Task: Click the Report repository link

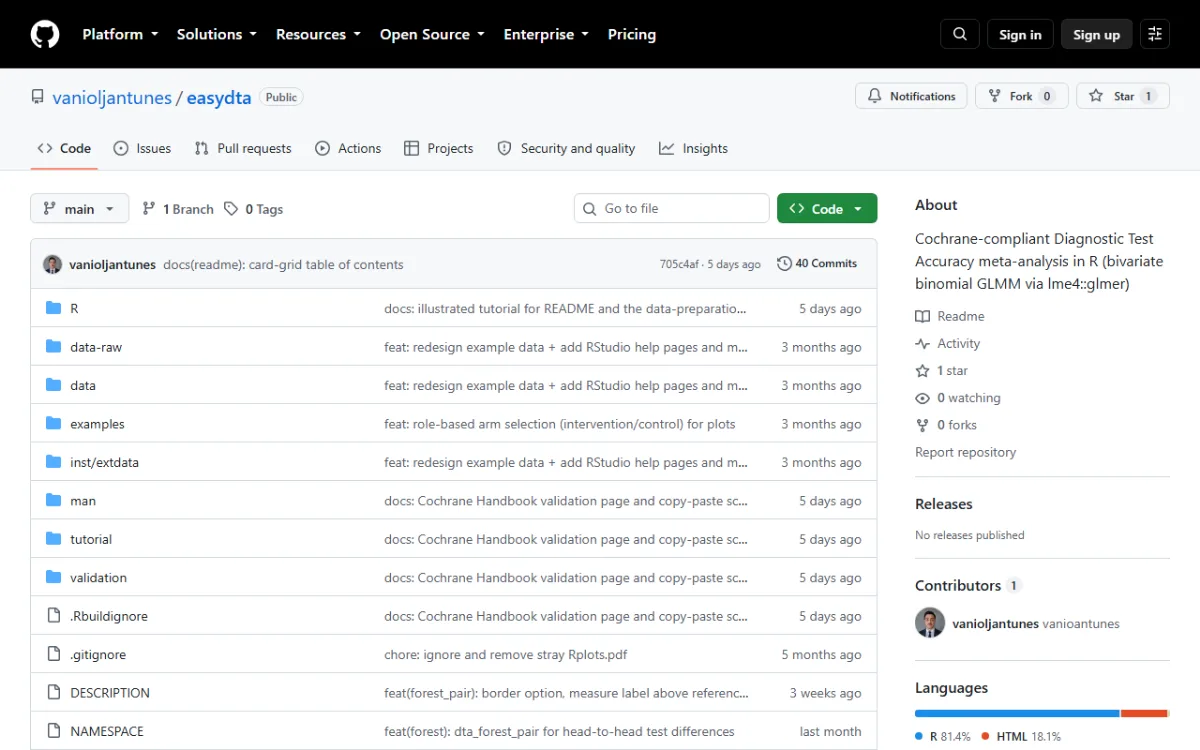Action: pyautogui.click(x=965, y=452)
